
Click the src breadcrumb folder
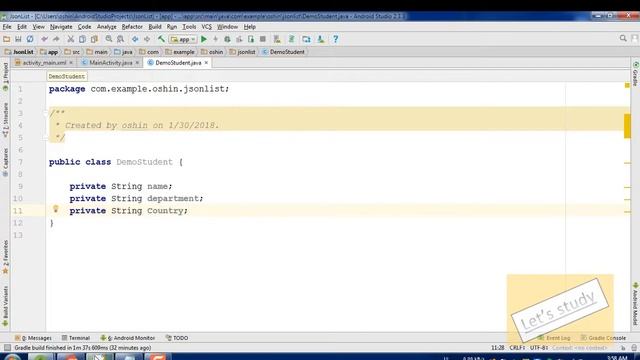72,52
